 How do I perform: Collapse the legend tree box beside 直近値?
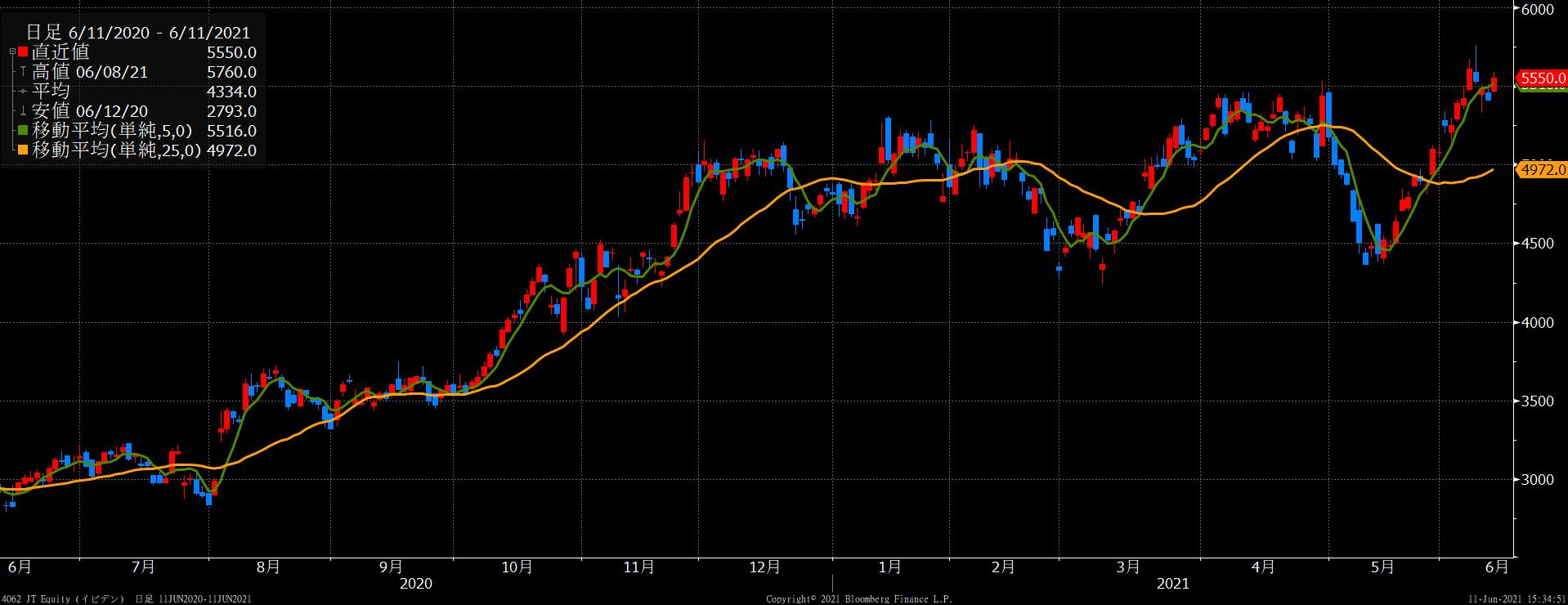pyautogui.click(x=11, y=52)
